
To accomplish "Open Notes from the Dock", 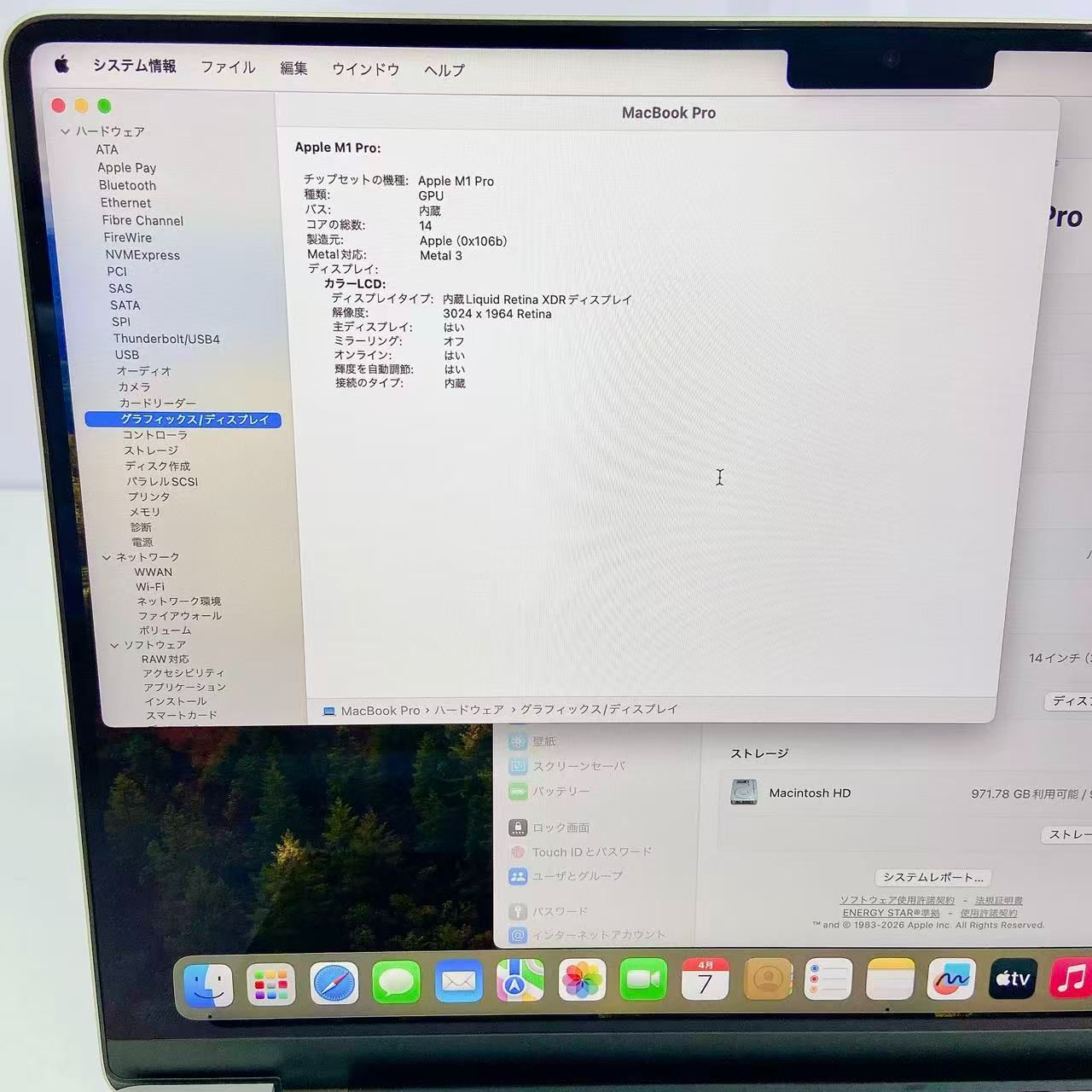I will (x=890, y=979).
